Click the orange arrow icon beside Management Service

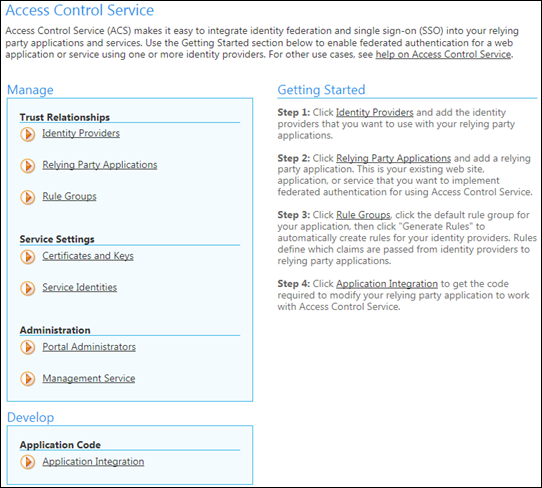(x=28, y=379)
